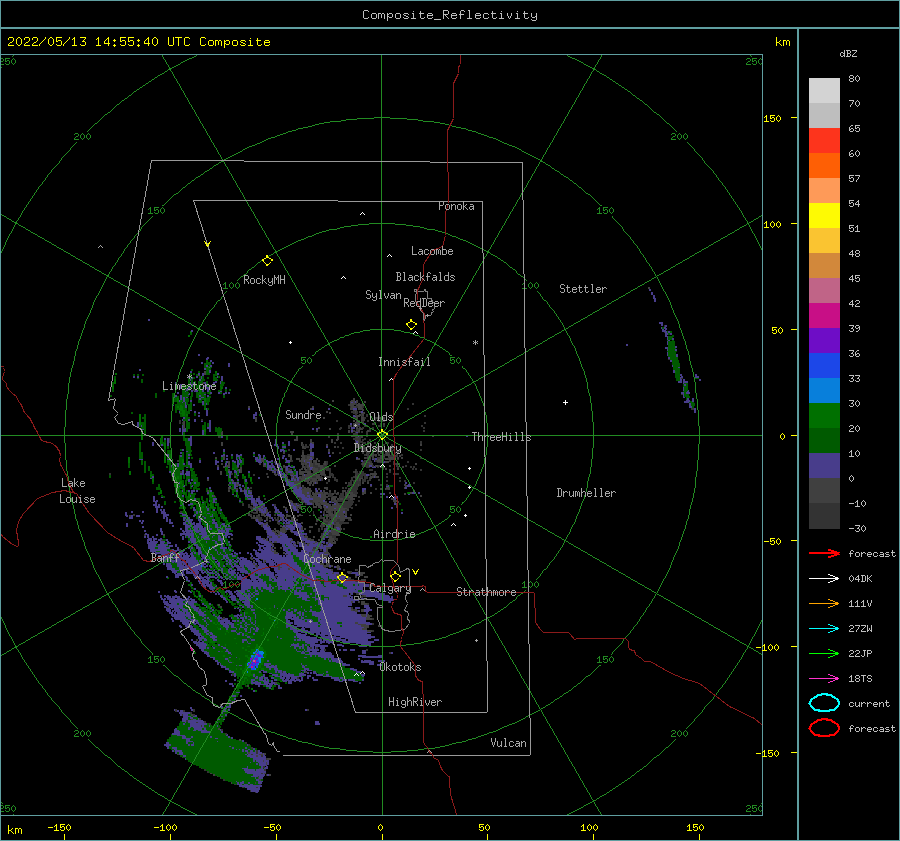Click the Sundre label
Image resolution: width=900 pixels, height=841 pixels.
click(303, 414)
